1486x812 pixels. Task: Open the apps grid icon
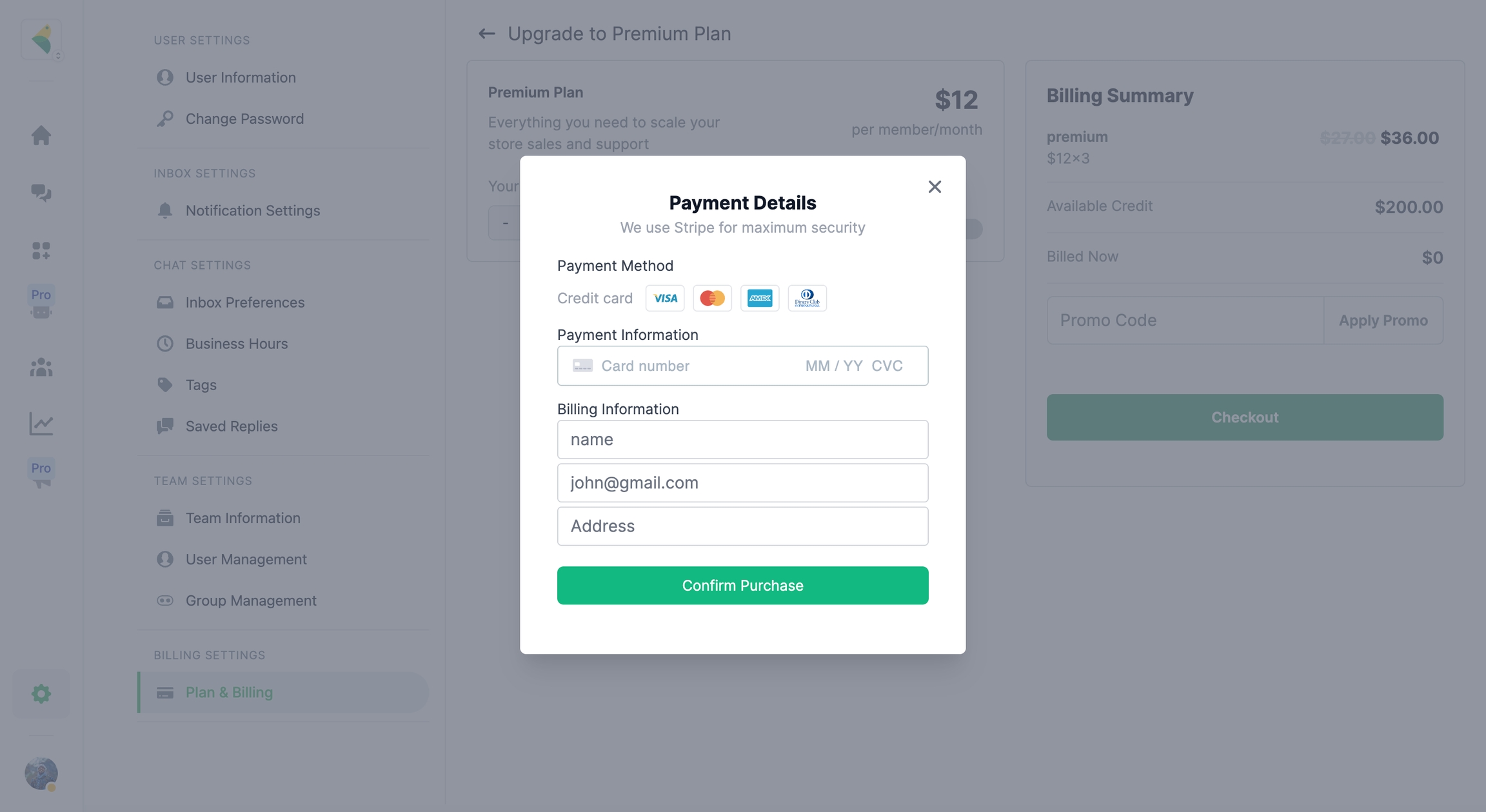(x=41, y=250)
